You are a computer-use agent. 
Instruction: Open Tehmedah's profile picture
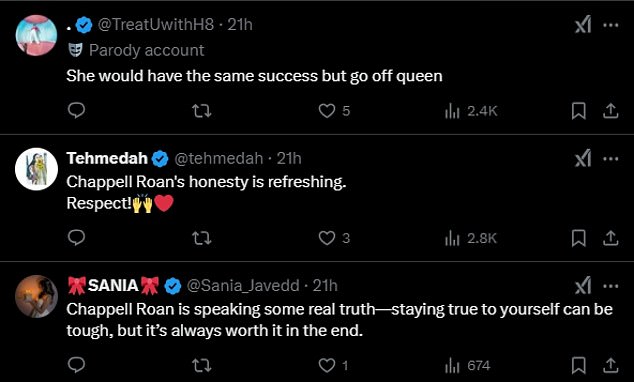(x=36, y=169)
